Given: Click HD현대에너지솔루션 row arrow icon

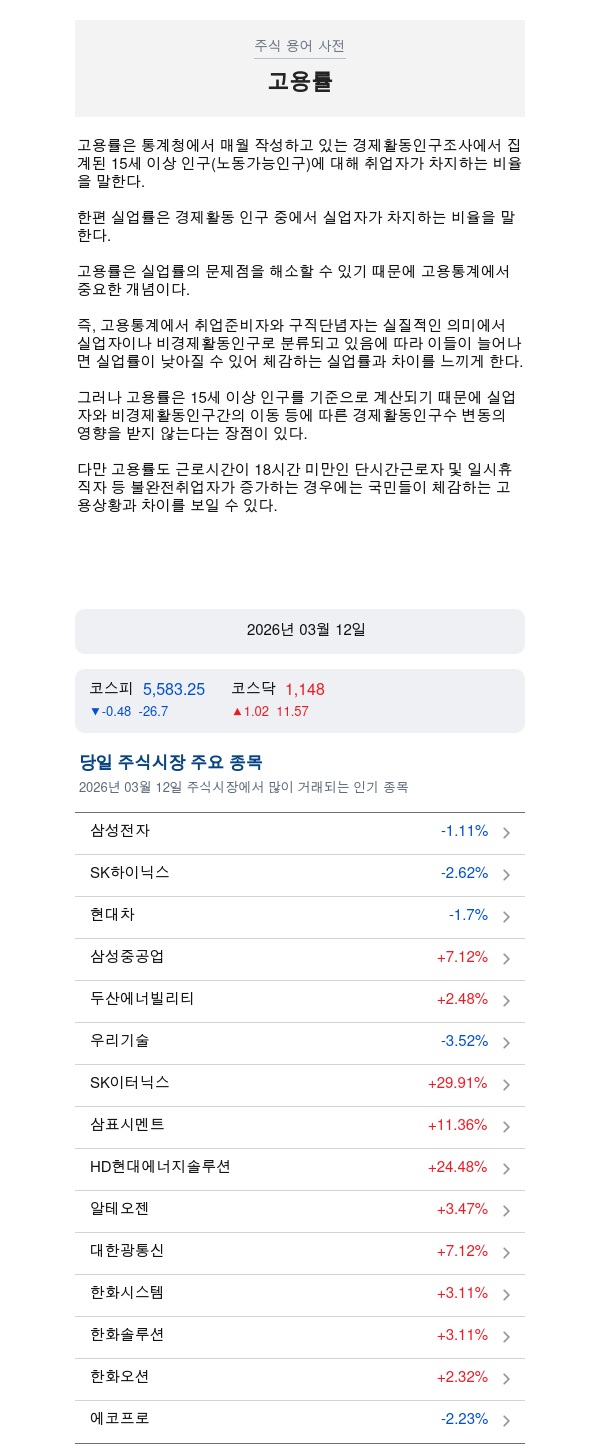Looking at the screenshot, I should [x=507, y=1169].
